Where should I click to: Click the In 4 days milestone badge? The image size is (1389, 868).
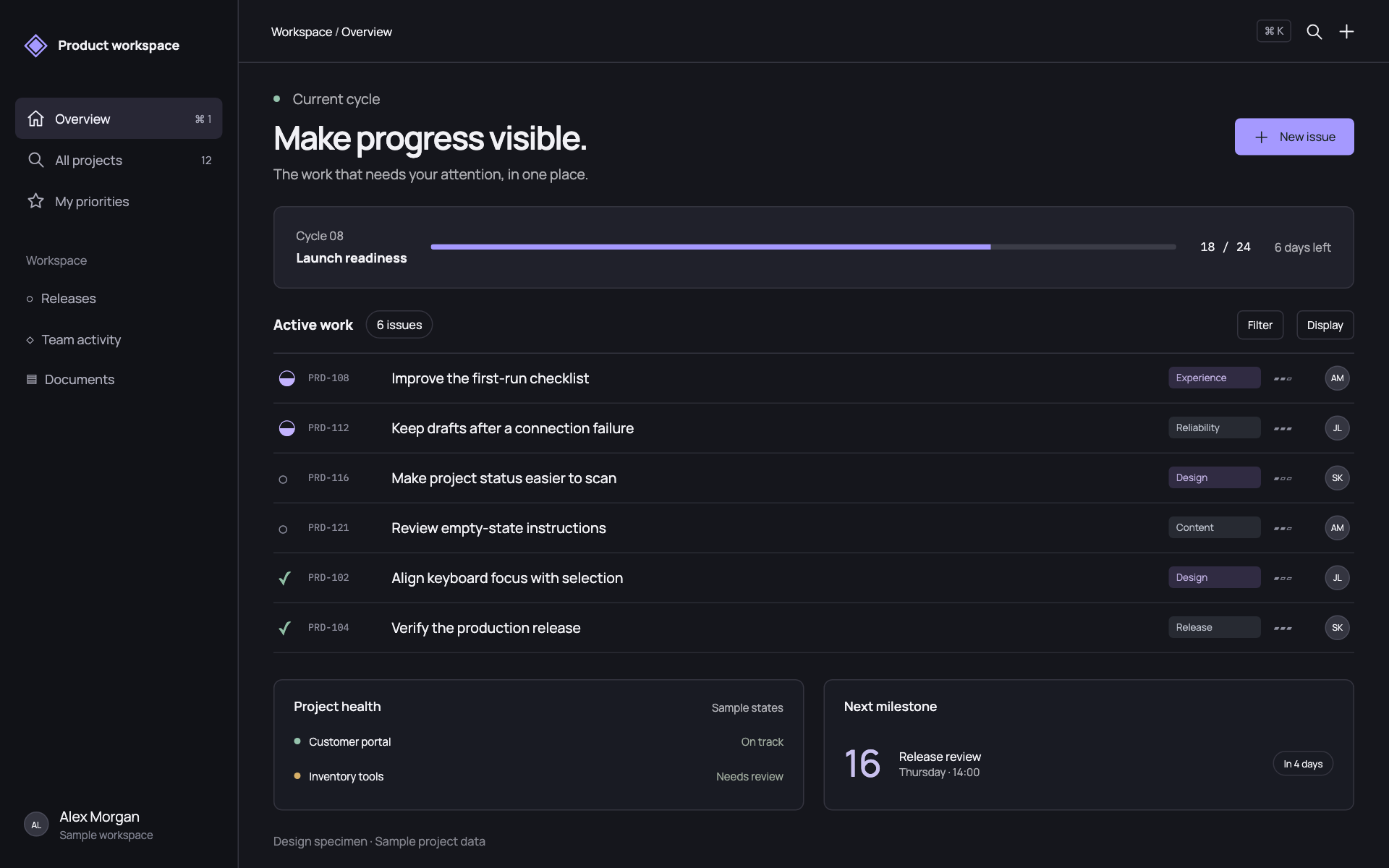[x=1303, y=764]
